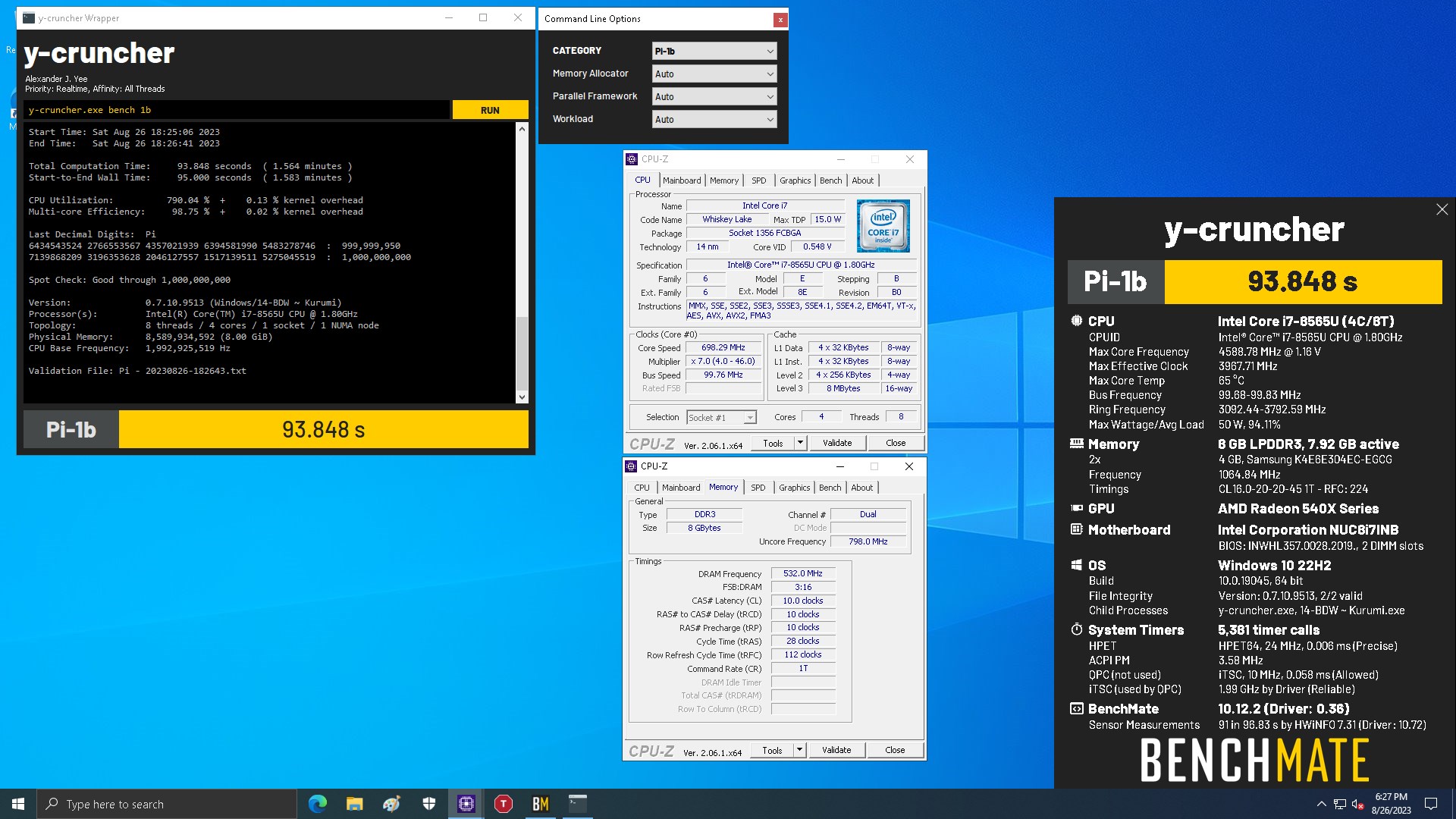The width and height of the screenshot is (1456, 819).
Task: Click Validate in lower CPU-Z
Action: tap(836, 750)
